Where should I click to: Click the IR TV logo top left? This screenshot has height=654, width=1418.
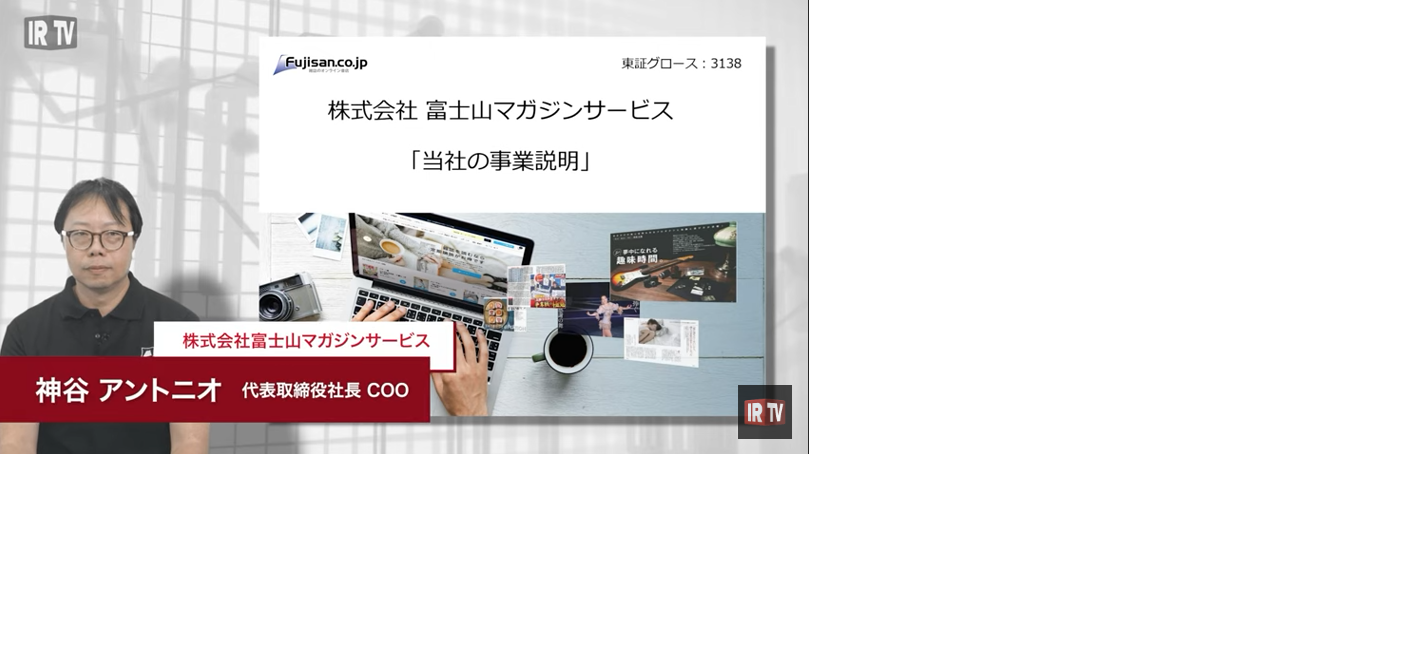[x=51, y=32]
